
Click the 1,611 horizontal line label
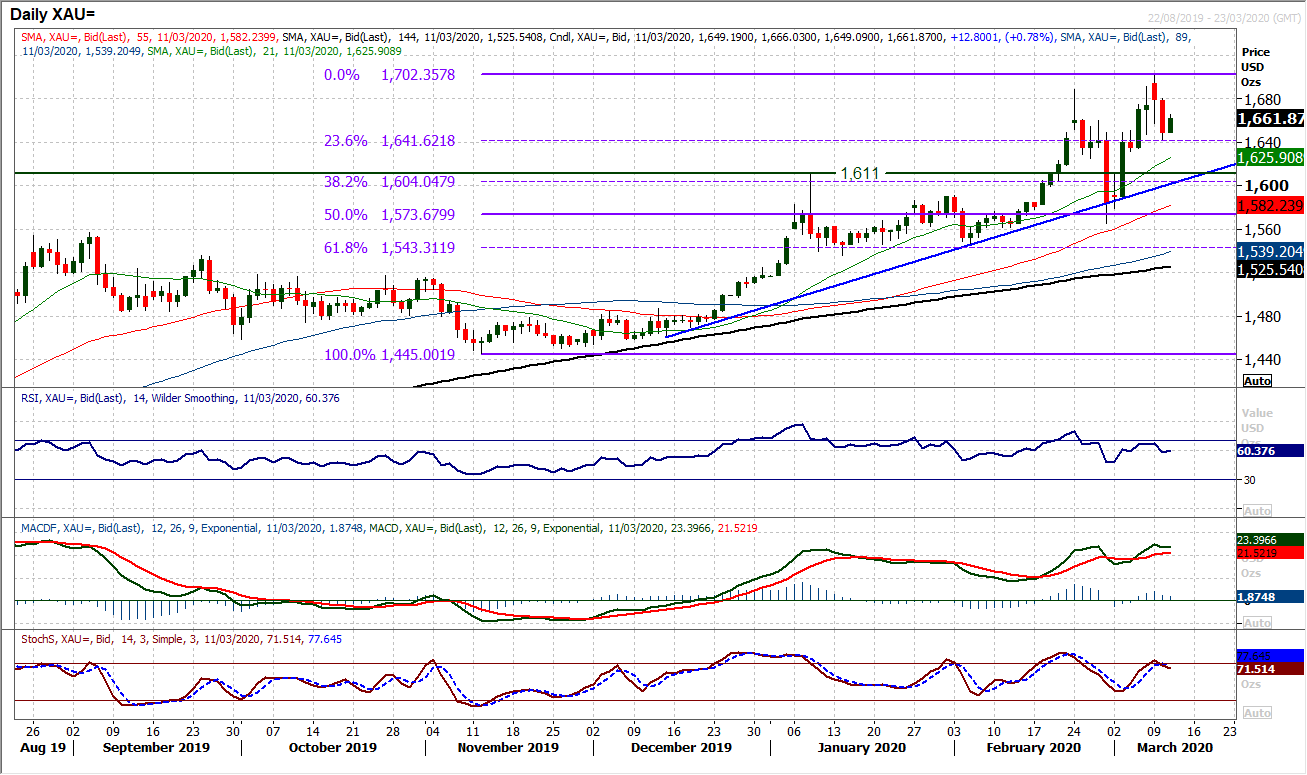pyautogui.click(x=860, y=173)
